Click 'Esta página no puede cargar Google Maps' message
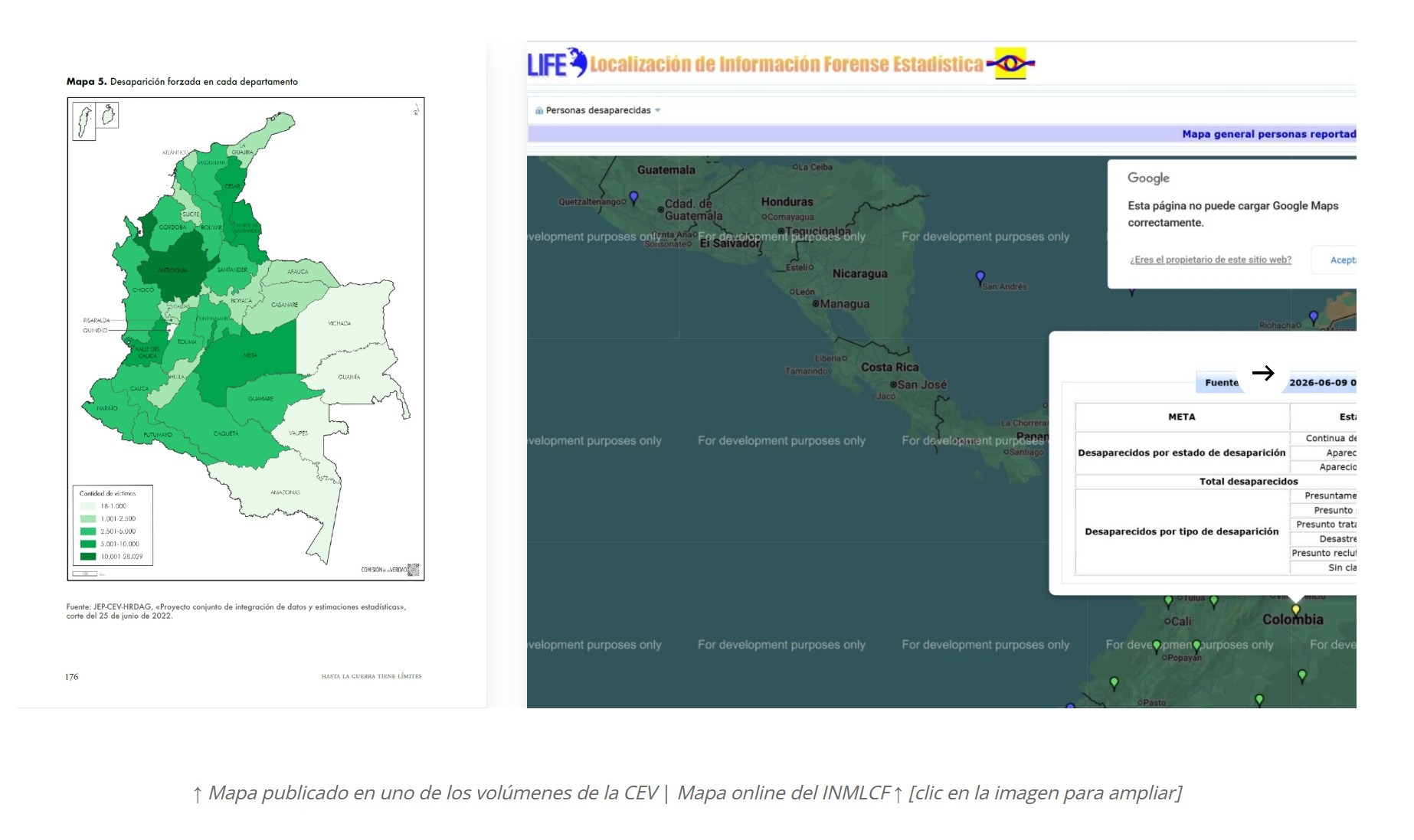The image size is (1414, 840). click(x=1233, y=214)
